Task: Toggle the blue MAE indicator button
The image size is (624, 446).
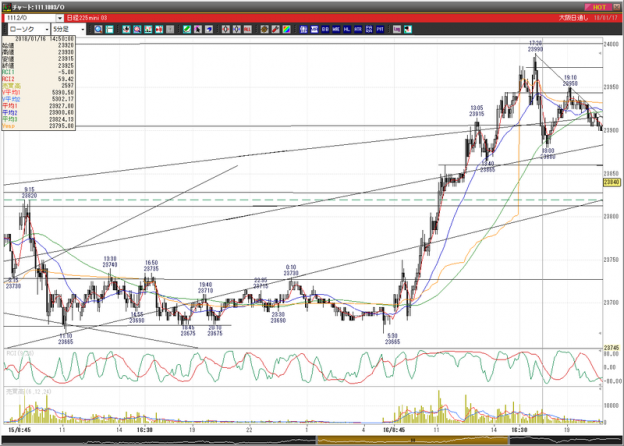Action: [336, 29]
